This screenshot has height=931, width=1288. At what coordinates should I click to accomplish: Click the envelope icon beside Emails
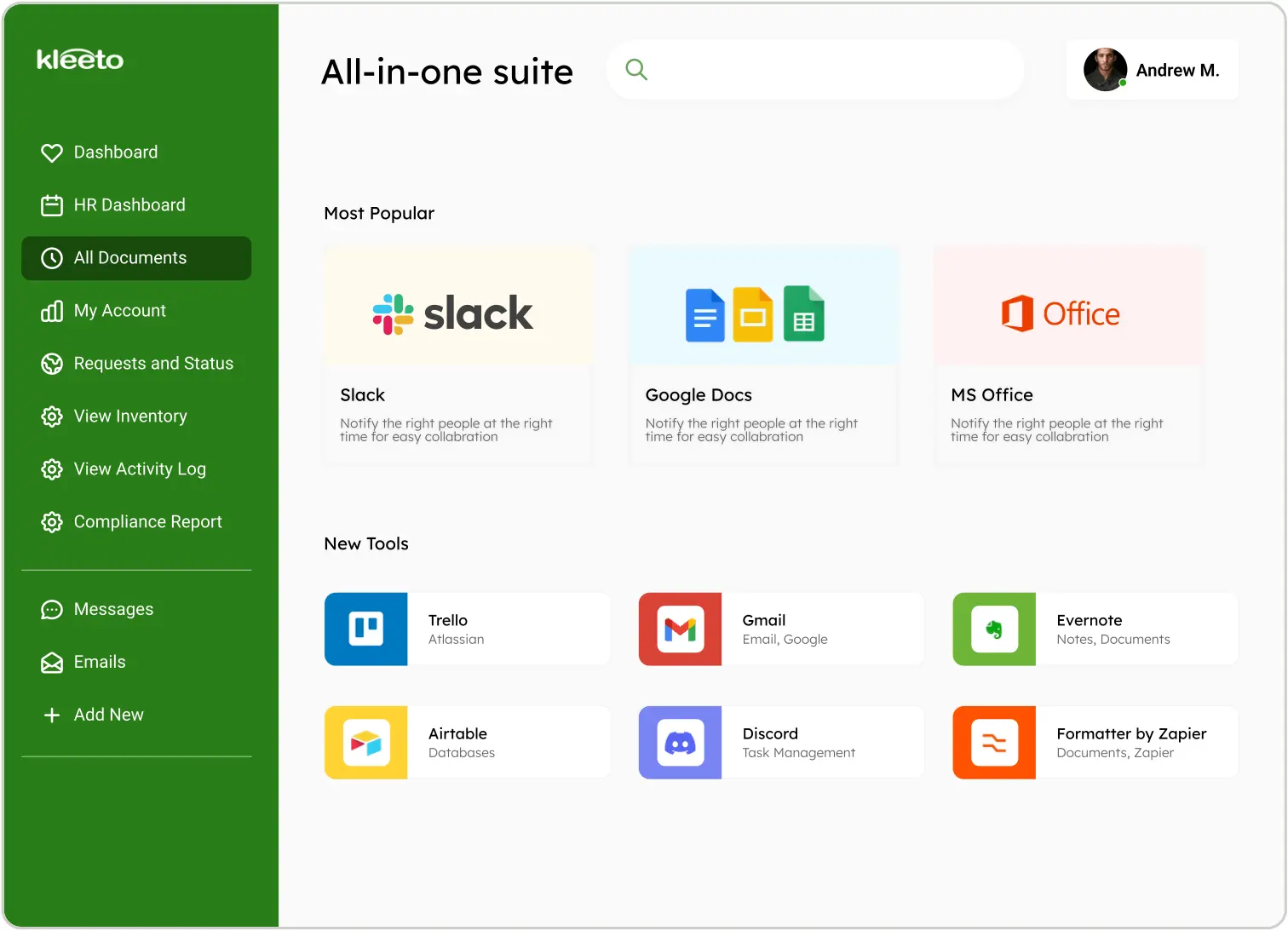point(52,663)
